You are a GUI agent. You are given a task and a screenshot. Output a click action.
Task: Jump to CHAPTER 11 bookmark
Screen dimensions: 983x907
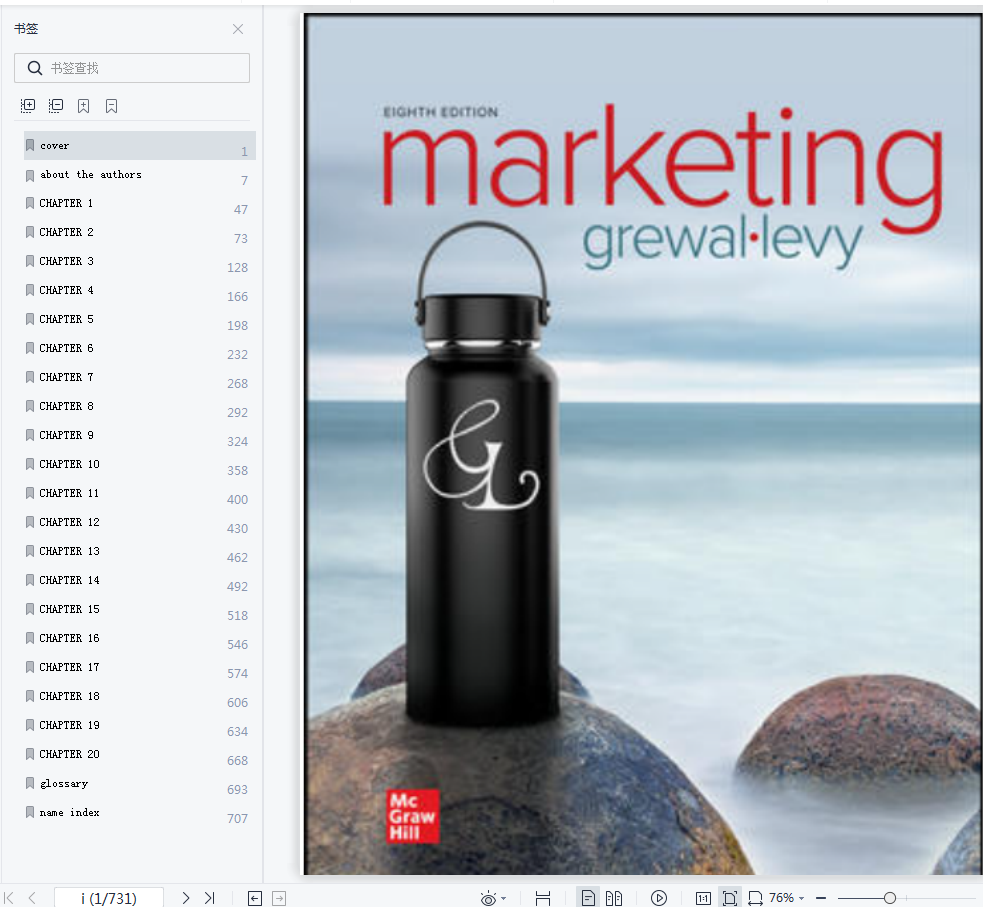coord(140,493)
